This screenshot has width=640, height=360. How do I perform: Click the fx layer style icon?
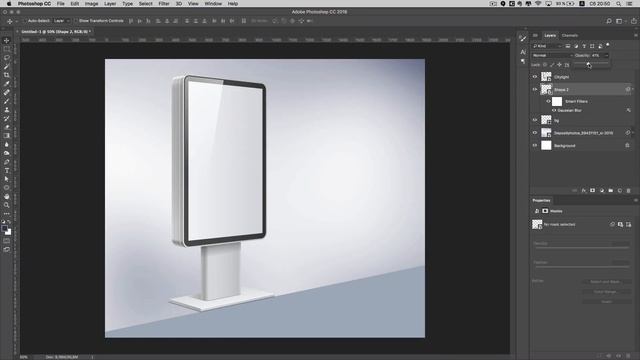pyautogui.click(x=584, y=191)
